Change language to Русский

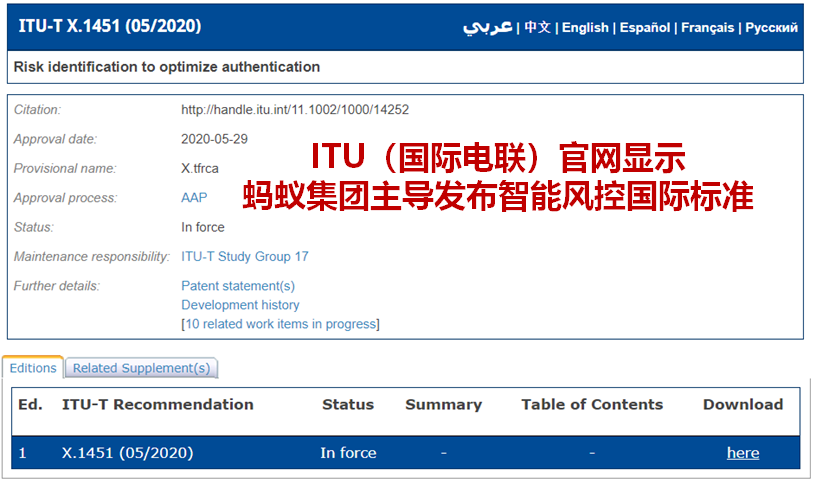[x=772, y=27]
